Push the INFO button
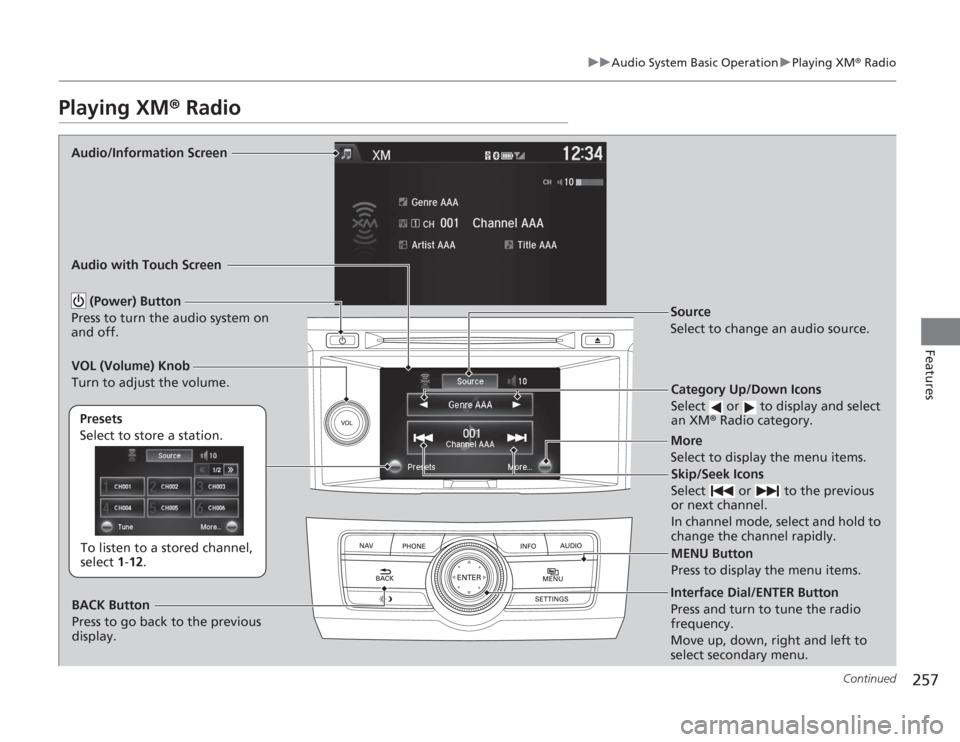The image size is (960, 742). coord(528,546)
